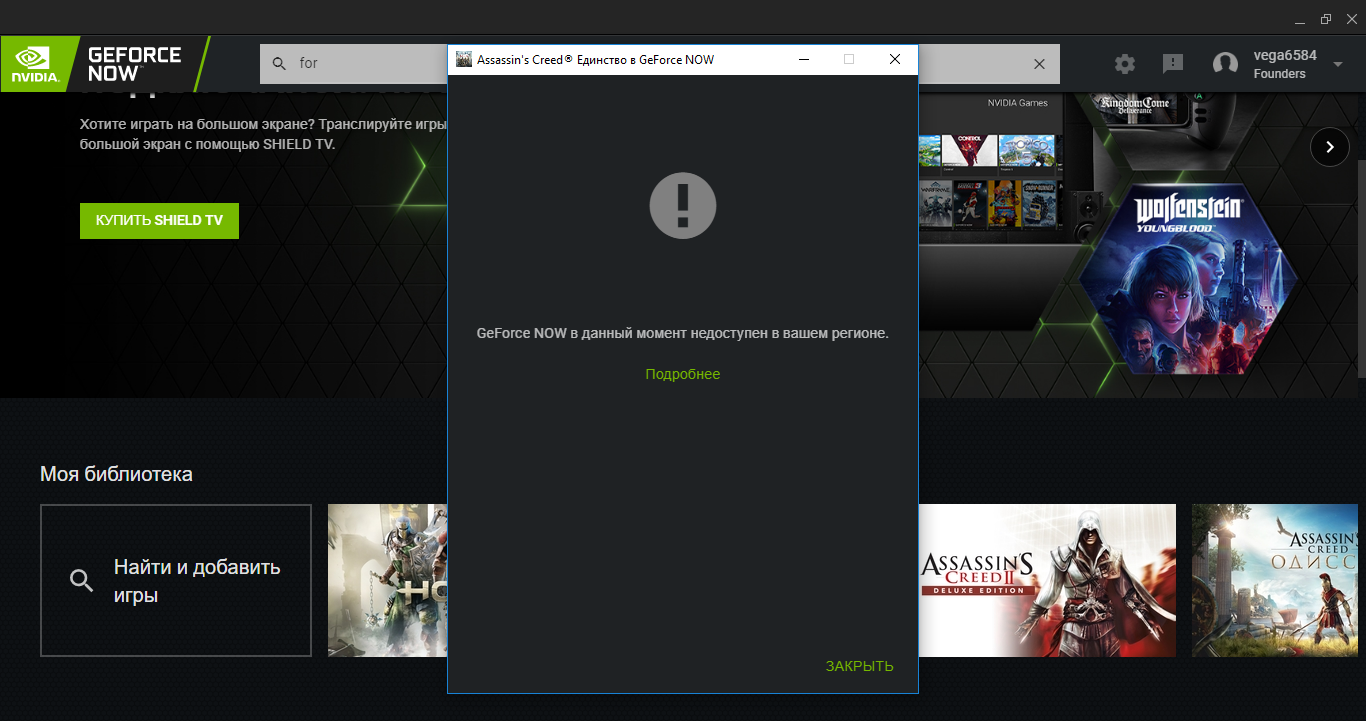The height and width of the screenshot is (721, 1366).
Task: Open the Assassin's Creed II Deluxe Edition thumbnail
Action: [x=1046, y=580]
